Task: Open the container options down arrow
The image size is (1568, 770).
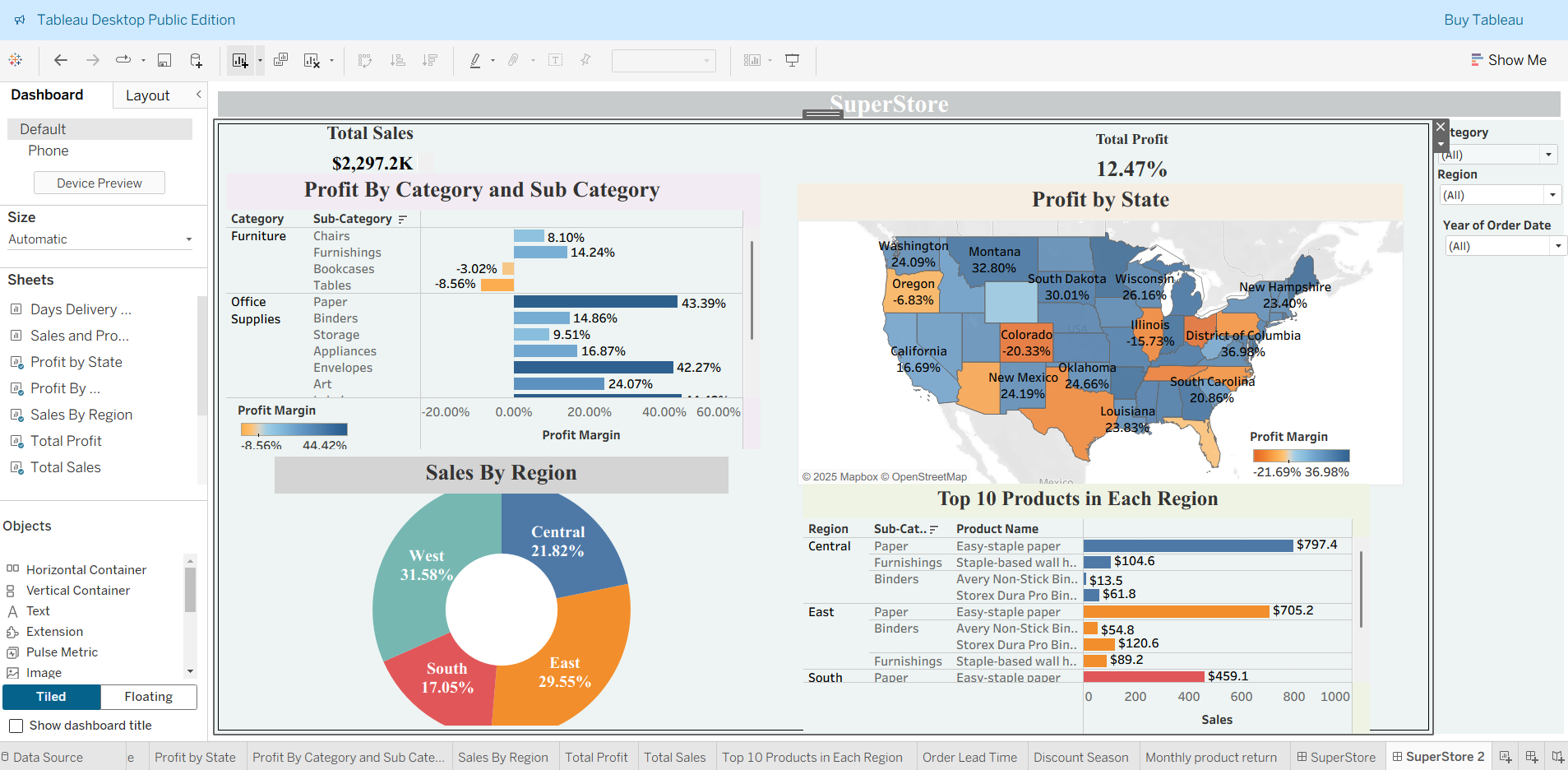Action: coord(1441,145)
